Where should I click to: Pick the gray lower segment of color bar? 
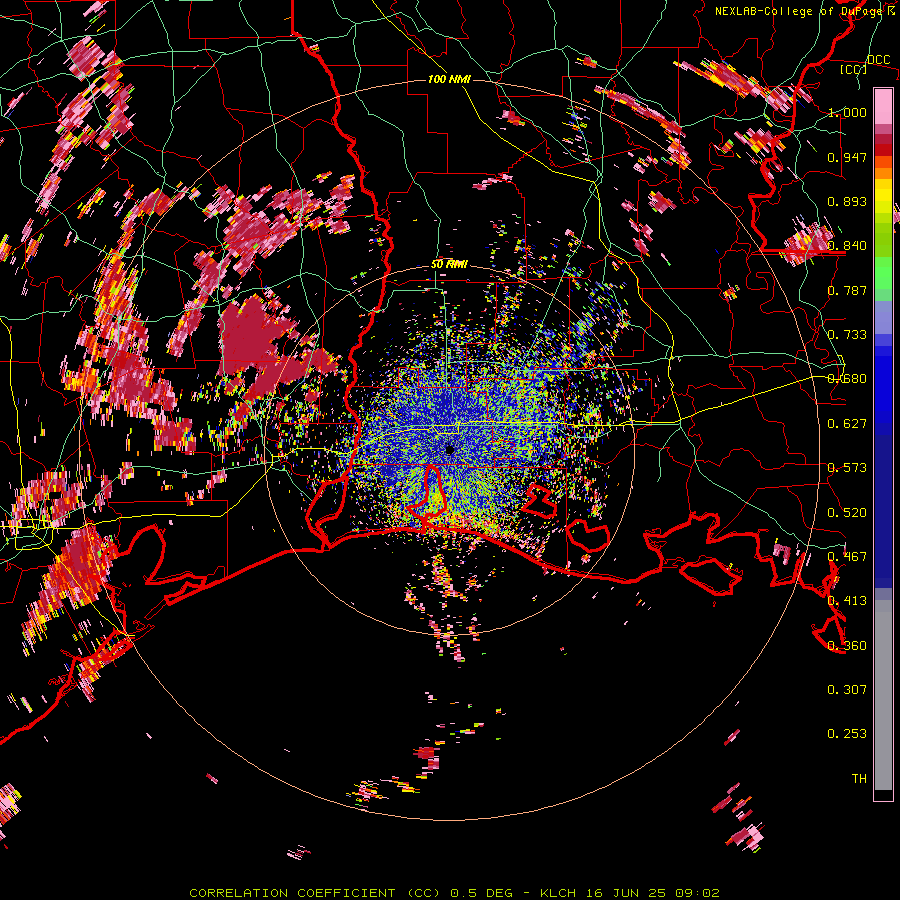tap(883, 695)
